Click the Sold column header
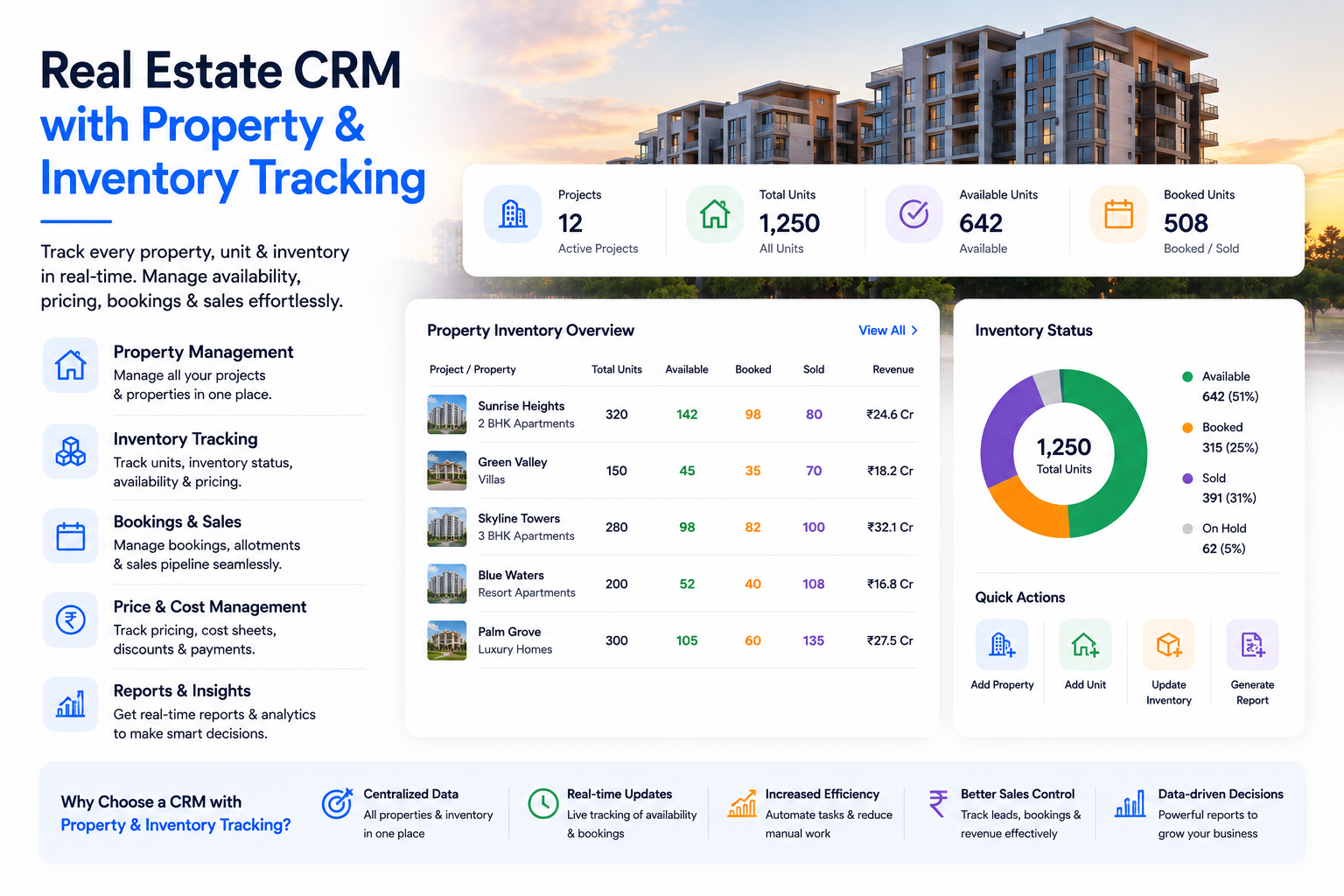This screenshot has height=896, width=1344. [814, 369]
